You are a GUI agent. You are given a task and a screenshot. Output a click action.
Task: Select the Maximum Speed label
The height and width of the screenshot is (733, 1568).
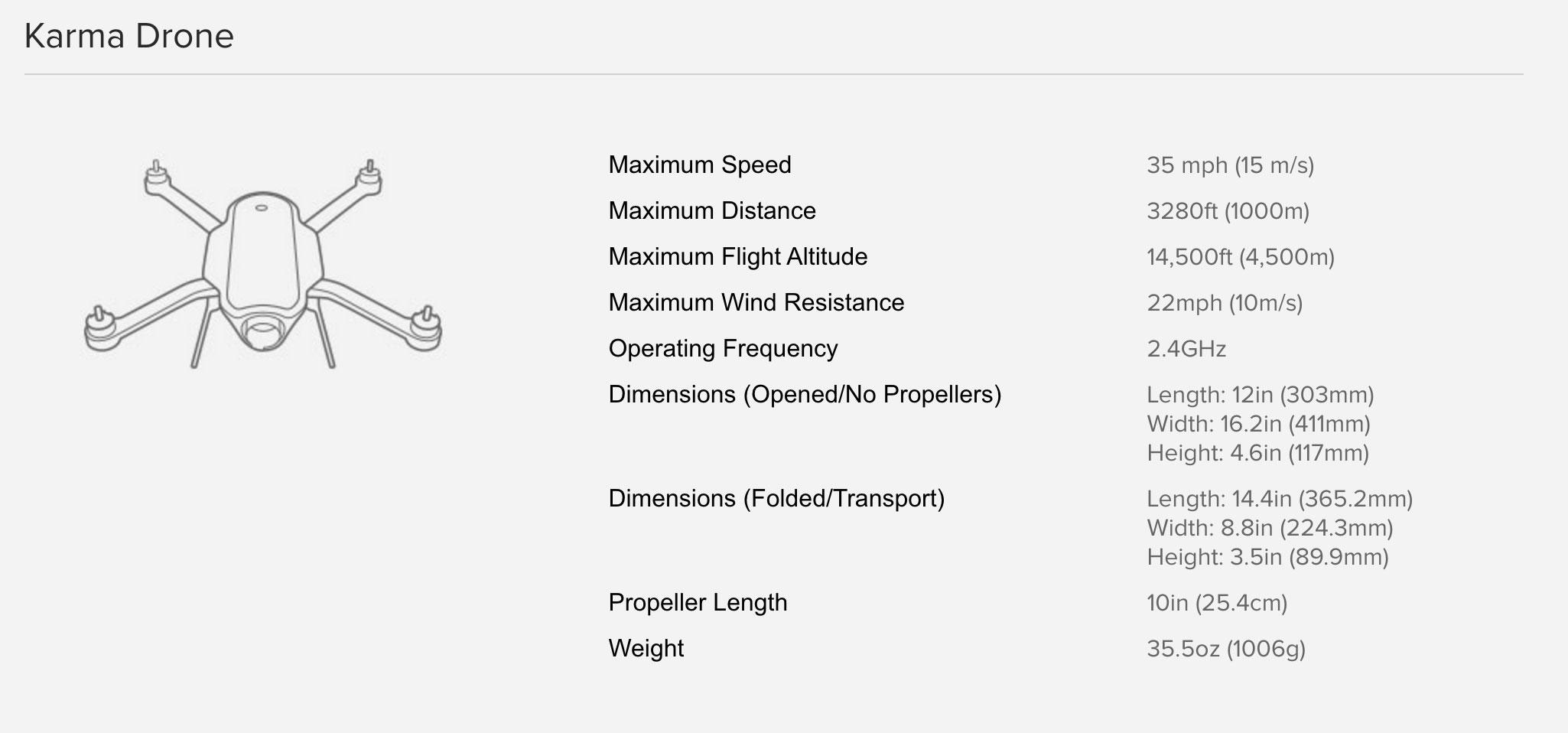699,165
